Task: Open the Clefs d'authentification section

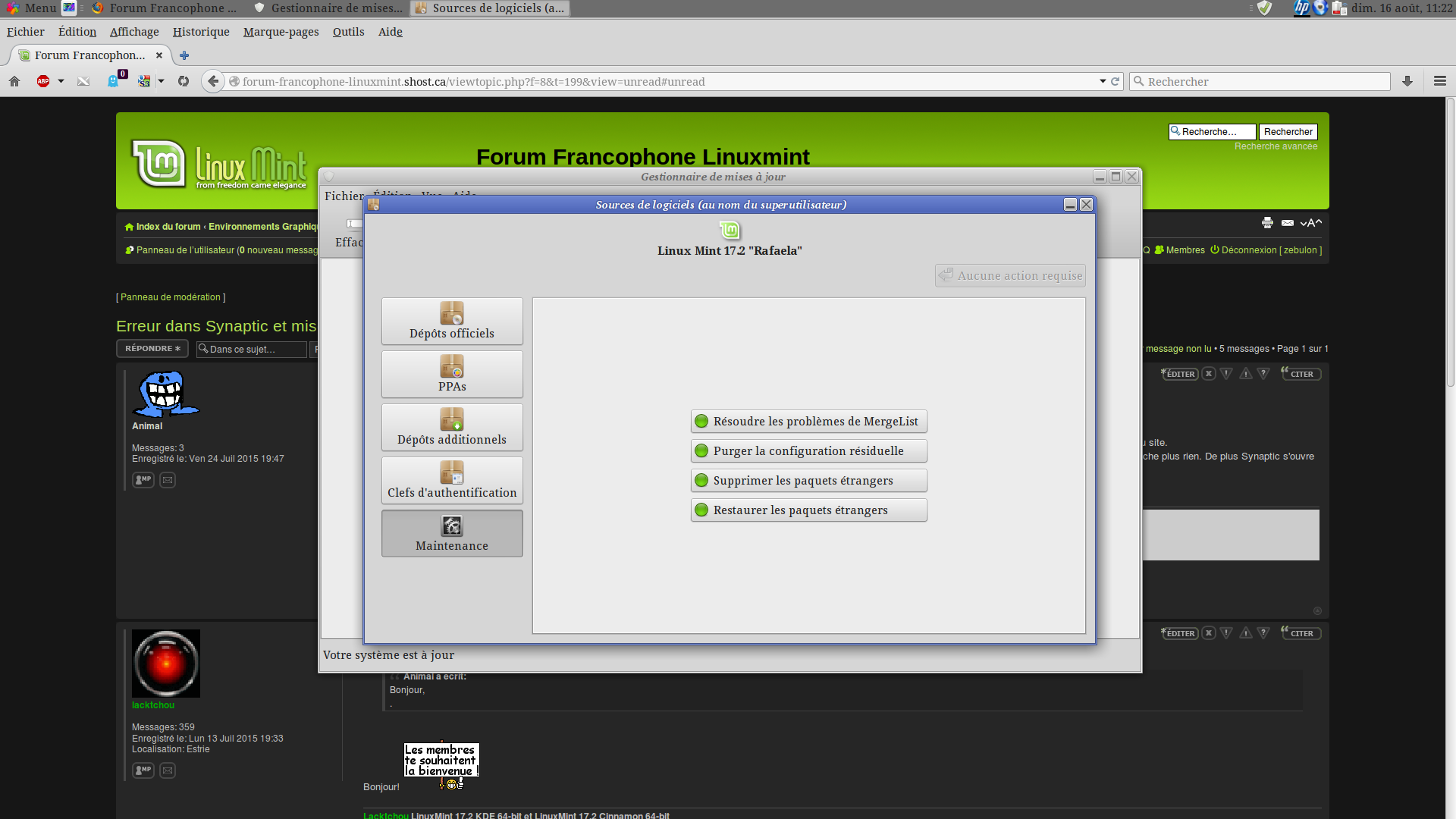Action: pyautogui.click(x=452, y=481)
